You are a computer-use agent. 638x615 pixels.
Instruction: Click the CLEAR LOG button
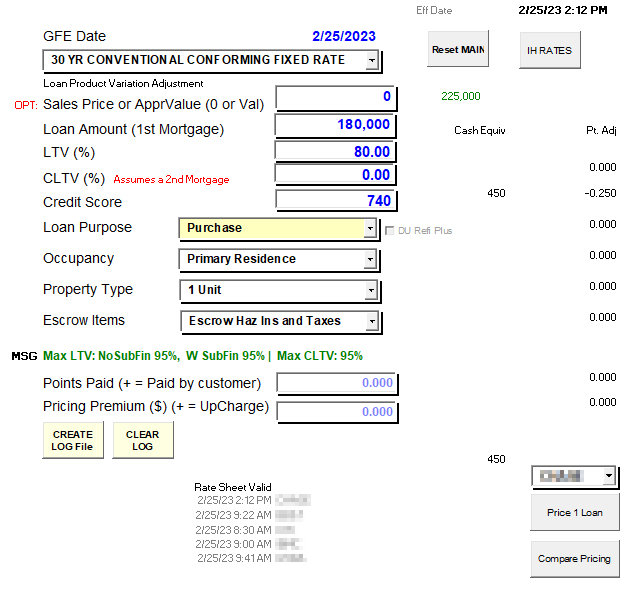click(142, 441)
